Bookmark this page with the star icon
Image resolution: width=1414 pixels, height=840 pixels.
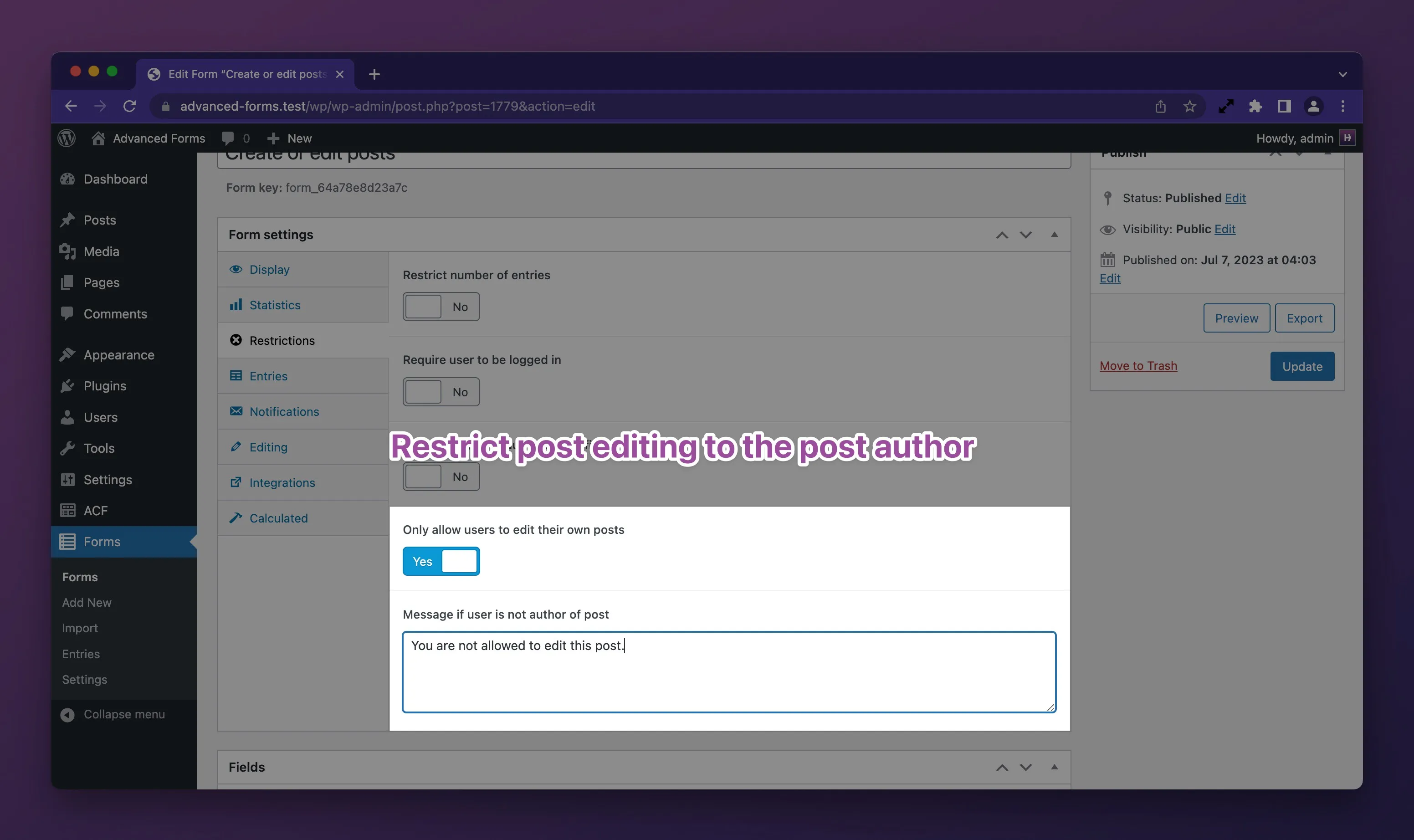[1190, 106]
